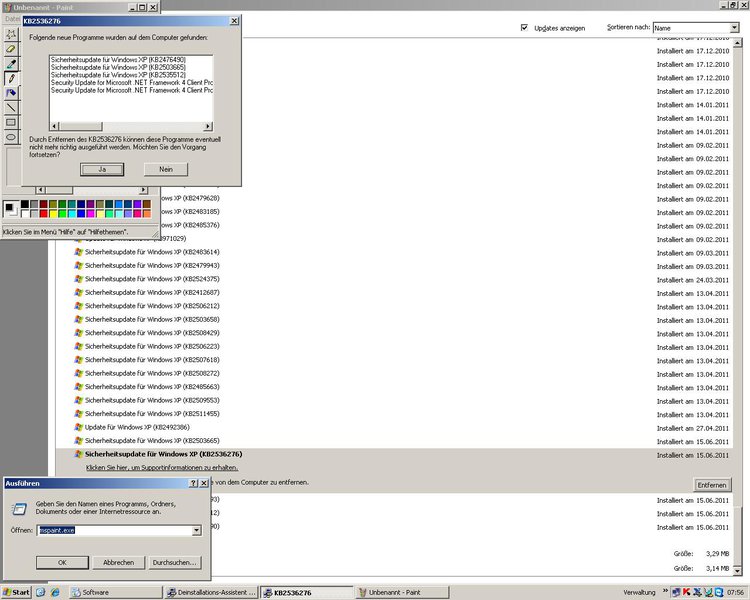The width and height of the screenshot is (750, 600).
Task: Switch to Unbenannt - Paint taskbar button
Action: (403, 592)
